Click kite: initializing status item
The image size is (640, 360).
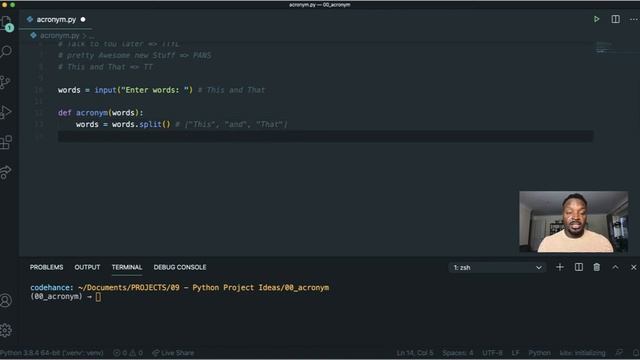click(582, 353)
